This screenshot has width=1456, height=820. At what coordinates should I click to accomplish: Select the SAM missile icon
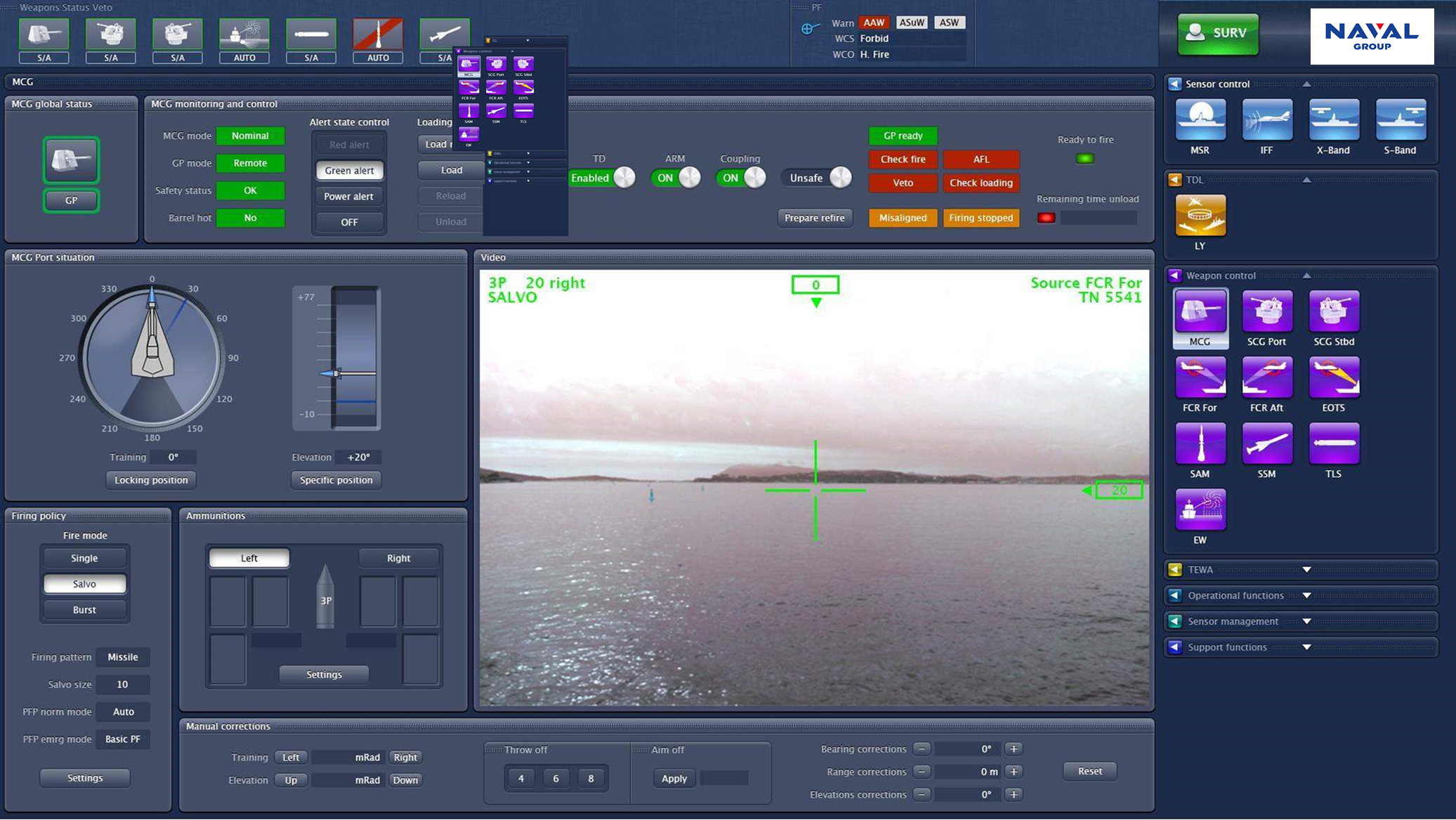pyautogui.click(x=1200, y=444)
